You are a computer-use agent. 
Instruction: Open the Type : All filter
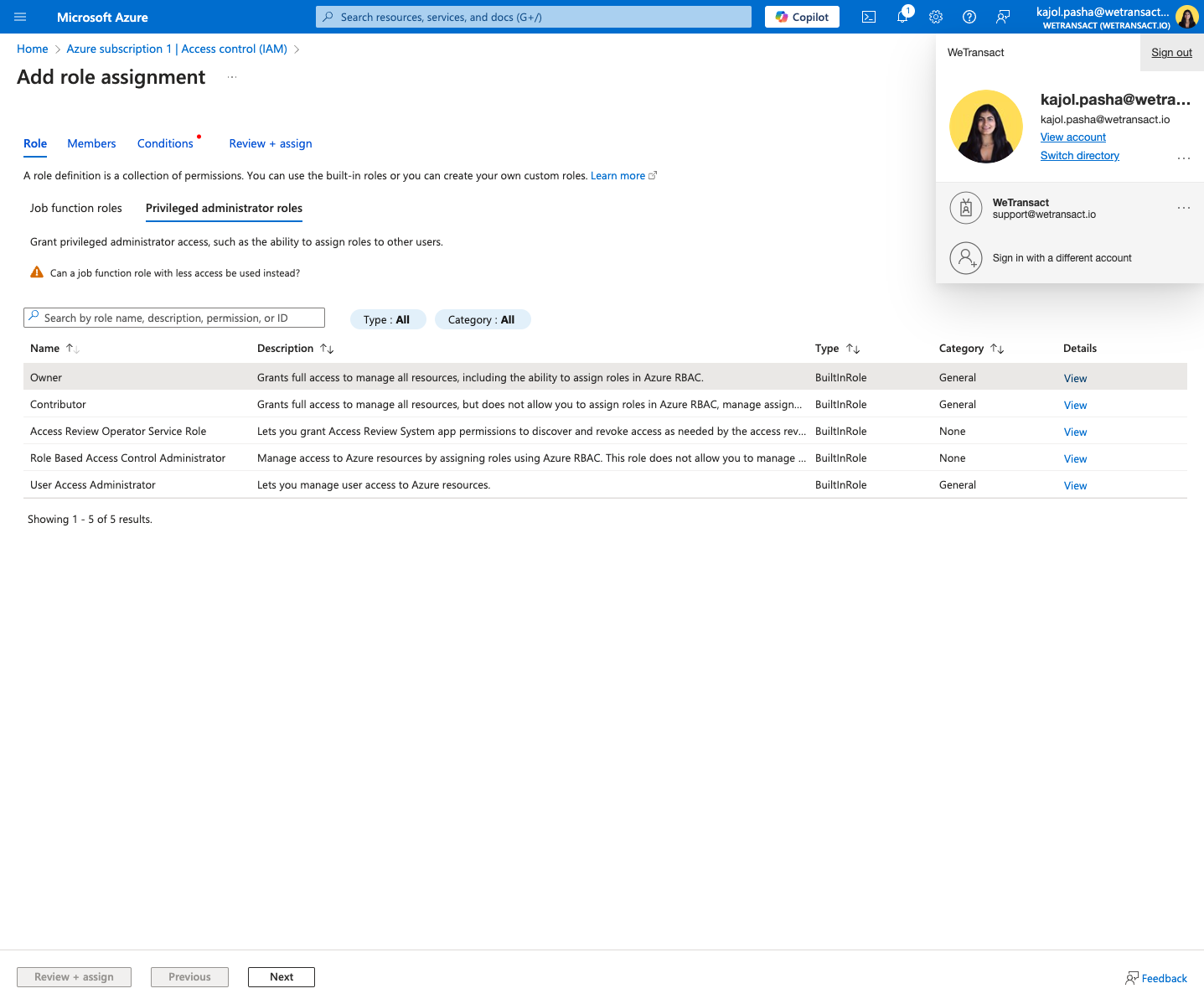pyautogui.click(x=387, y=319)
